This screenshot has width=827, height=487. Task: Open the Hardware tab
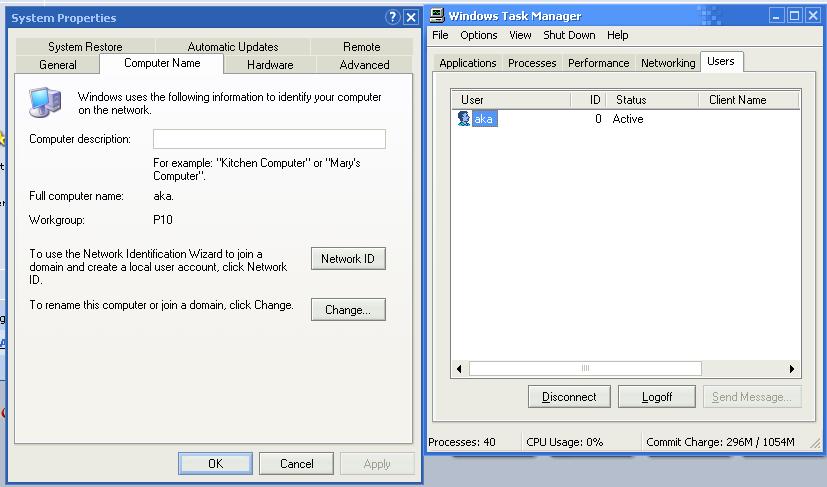tap(270, 64)
